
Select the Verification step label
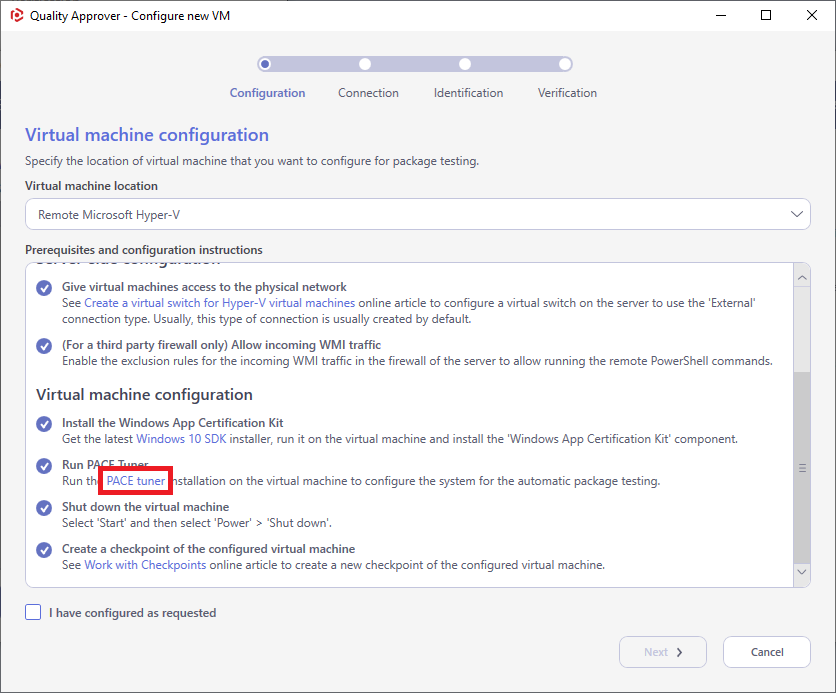tap(567, 93)
